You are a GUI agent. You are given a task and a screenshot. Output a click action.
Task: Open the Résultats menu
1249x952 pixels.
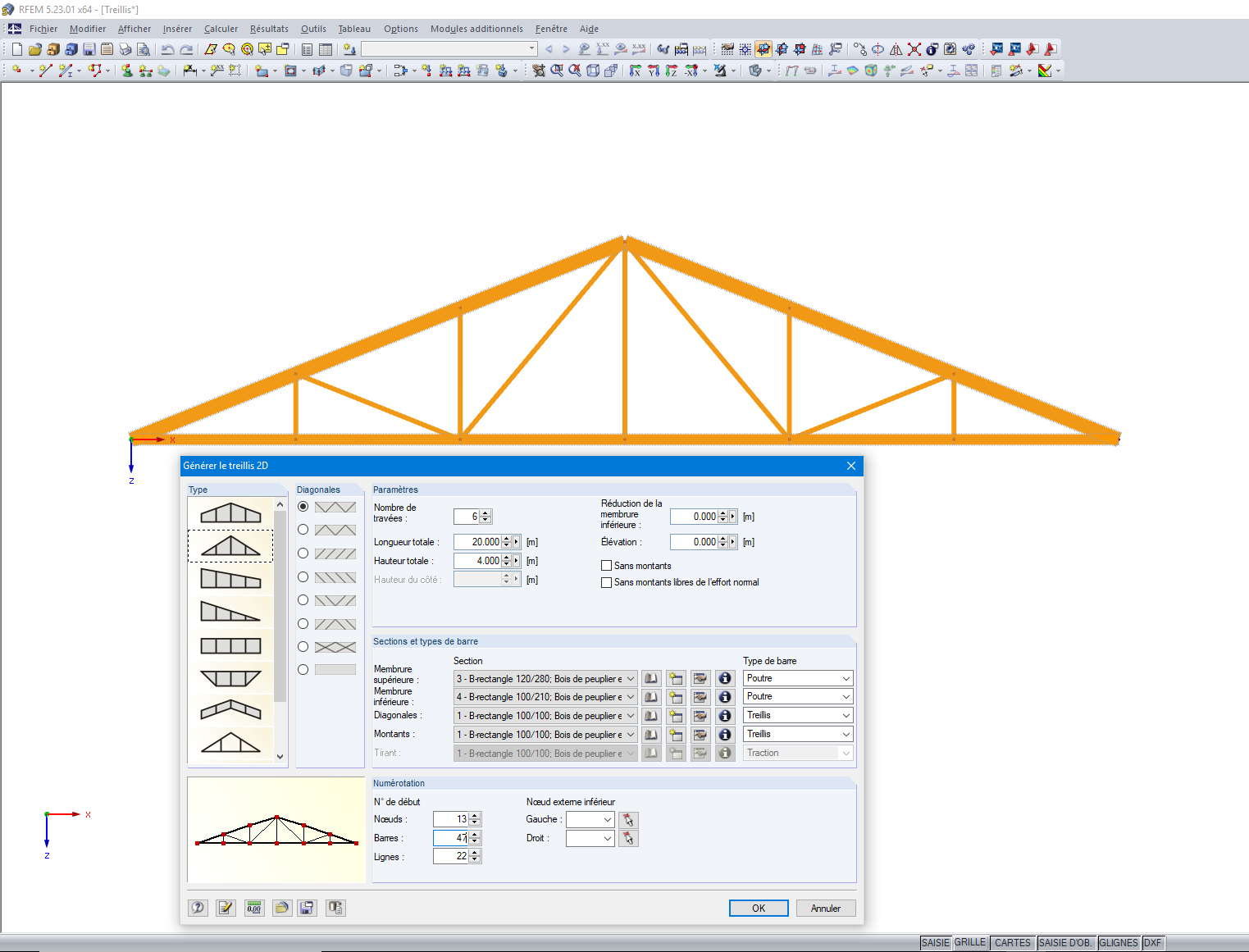click(x=269, y=29)
